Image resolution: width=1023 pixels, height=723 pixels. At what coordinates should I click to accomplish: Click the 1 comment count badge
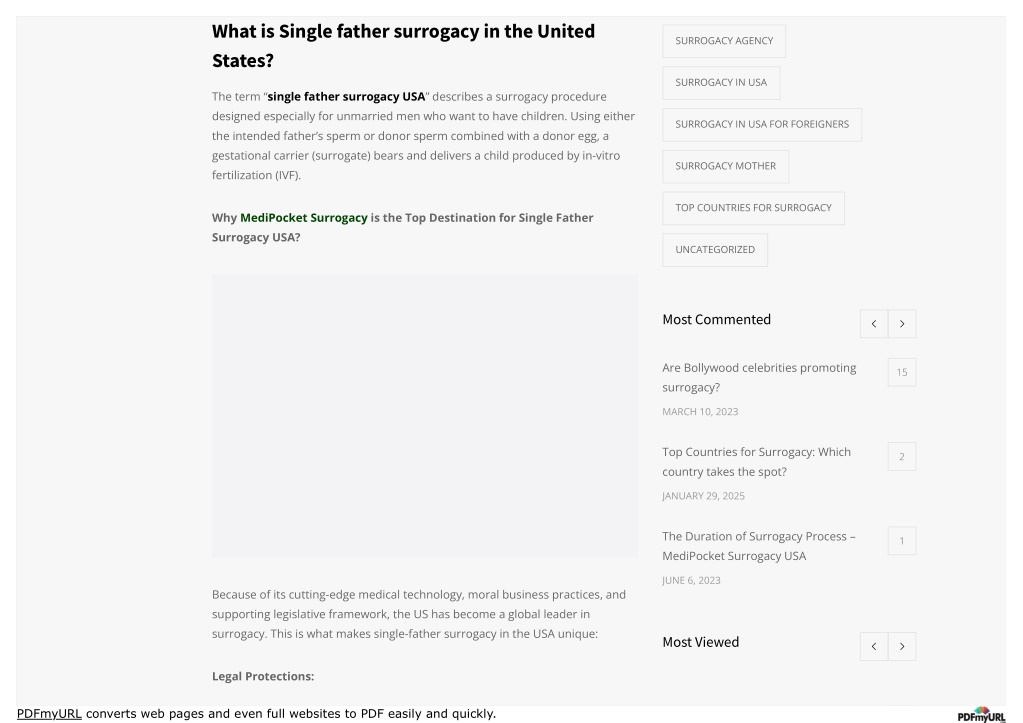click(902, 541)
